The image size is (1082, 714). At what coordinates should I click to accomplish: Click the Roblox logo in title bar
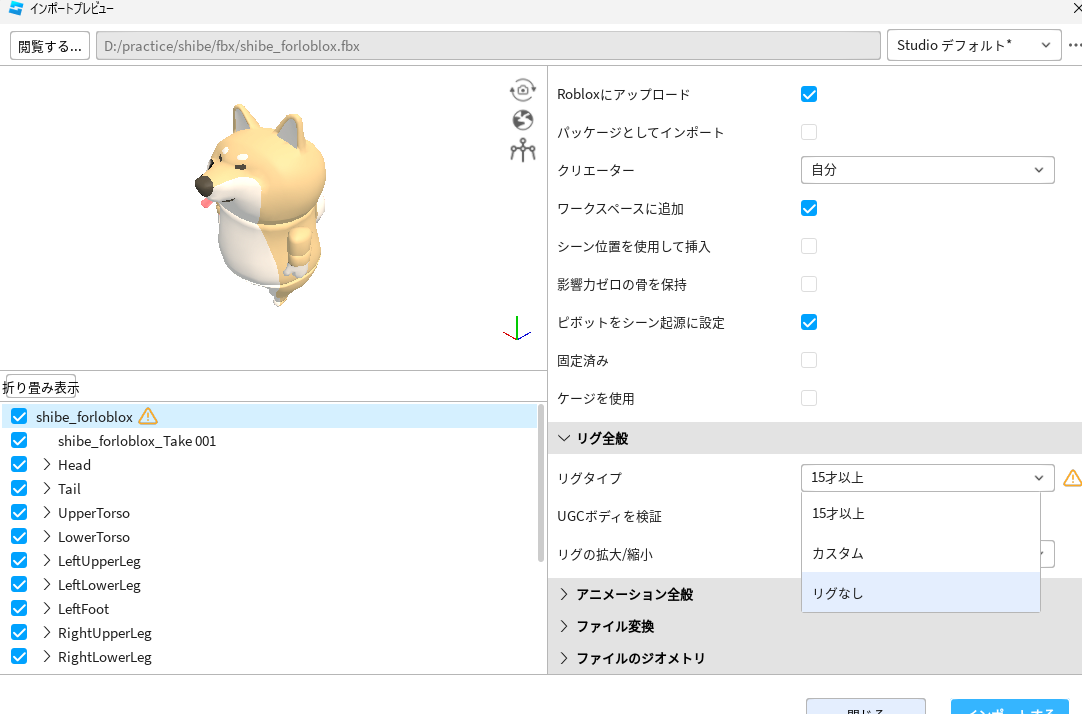click(16, 8)
